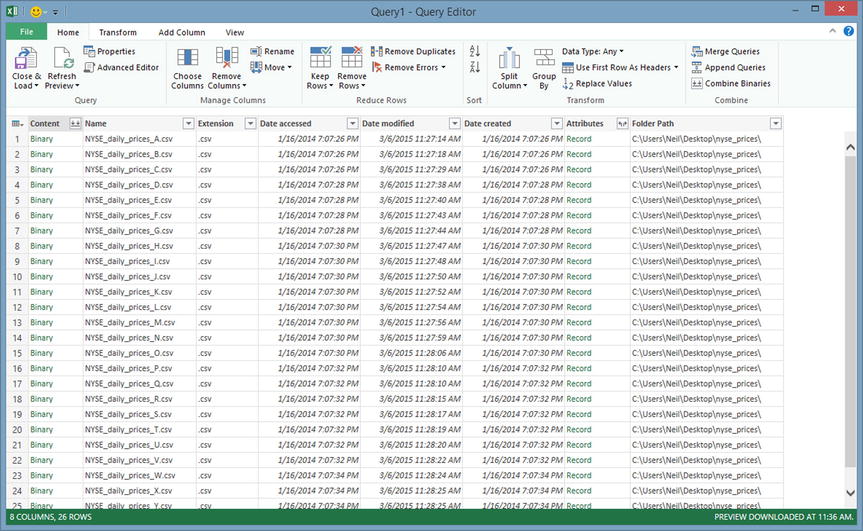Click the Excel icon in title bar
Image resolution: width=863 pixels, height=531 pixels.
coord(12,12)
